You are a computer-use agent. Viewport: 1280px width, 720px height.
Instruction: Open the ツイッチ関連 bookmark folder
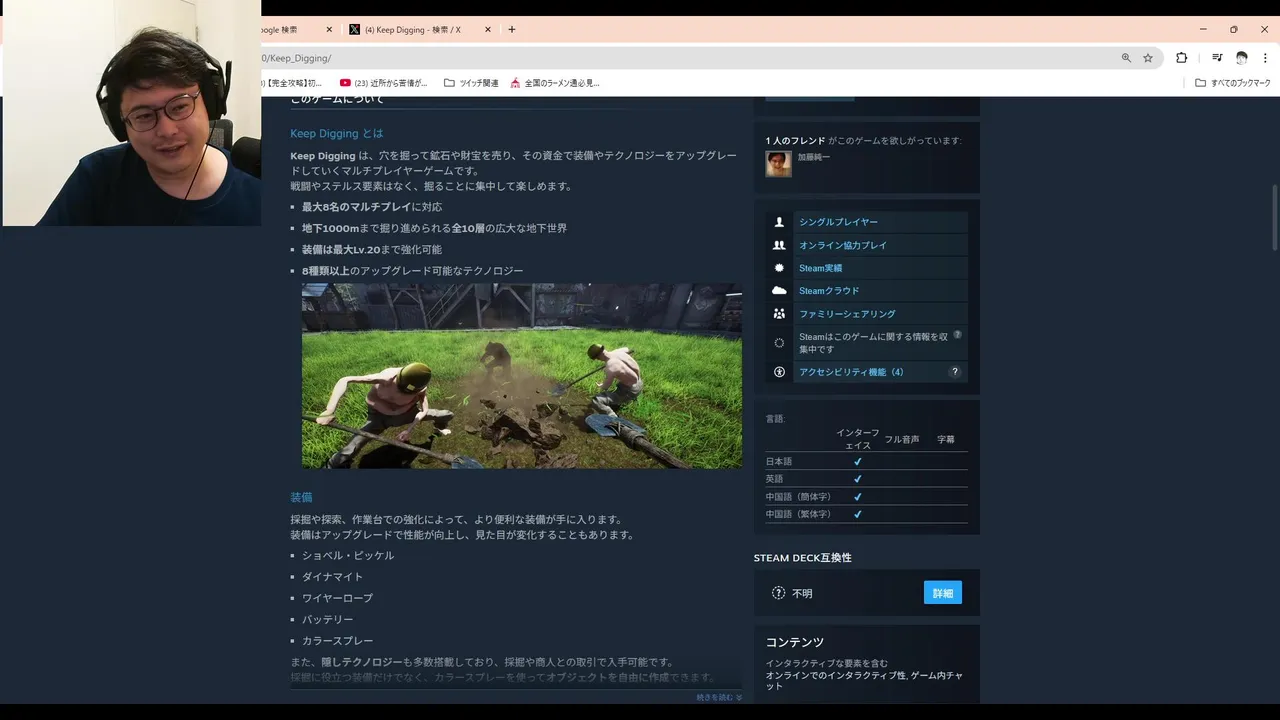click(471, 83)
